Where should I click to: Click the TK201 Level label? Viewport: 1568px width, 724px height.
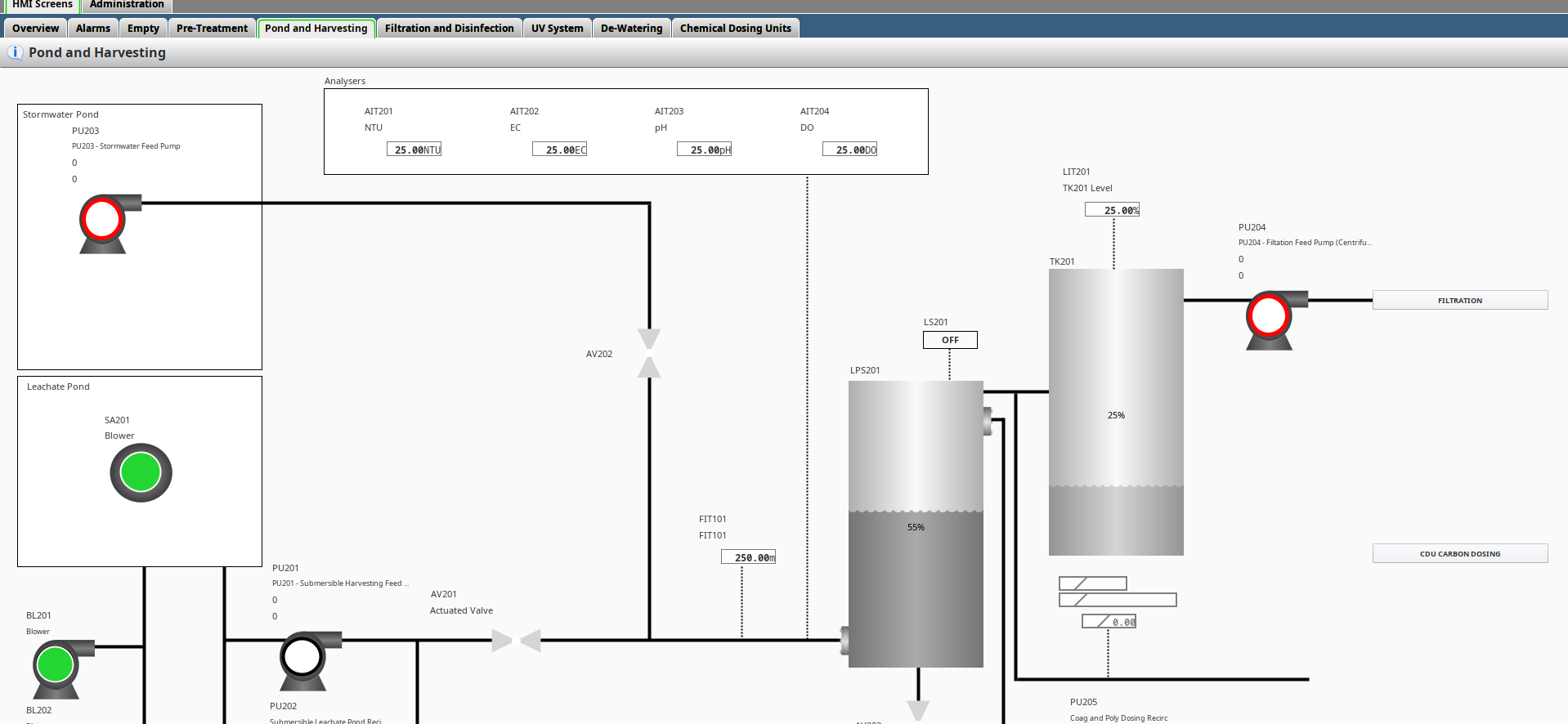point(1087,188)
